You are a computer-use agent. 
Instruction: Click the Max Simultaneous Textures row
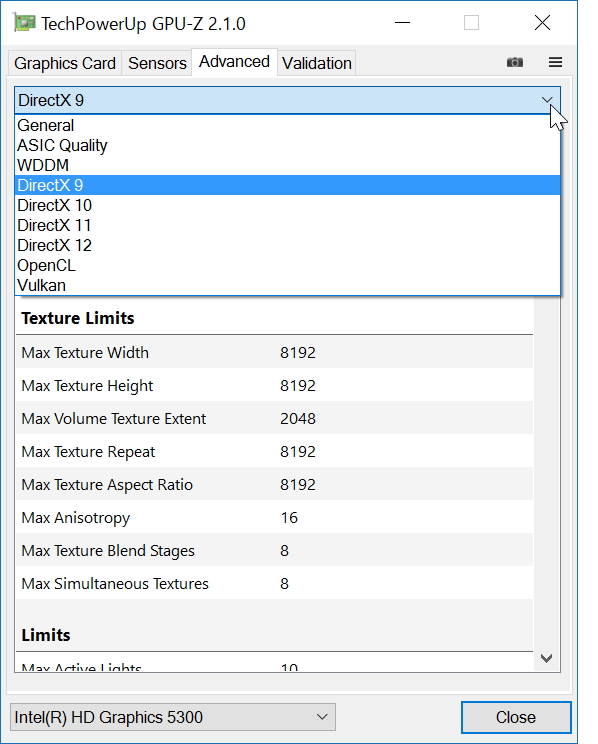(x=274, y=583)
